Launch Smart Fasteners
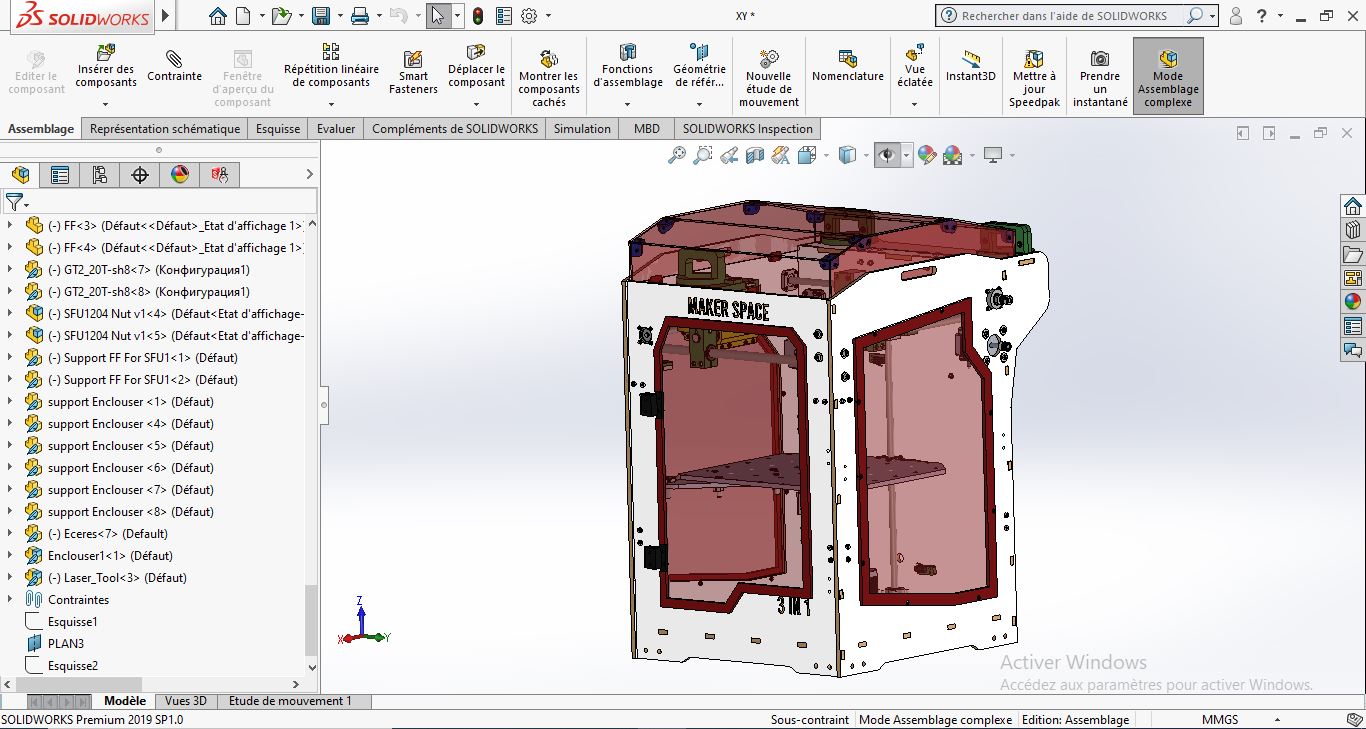The height and width of the screenshot is (729, 1366). pos(413,72)
